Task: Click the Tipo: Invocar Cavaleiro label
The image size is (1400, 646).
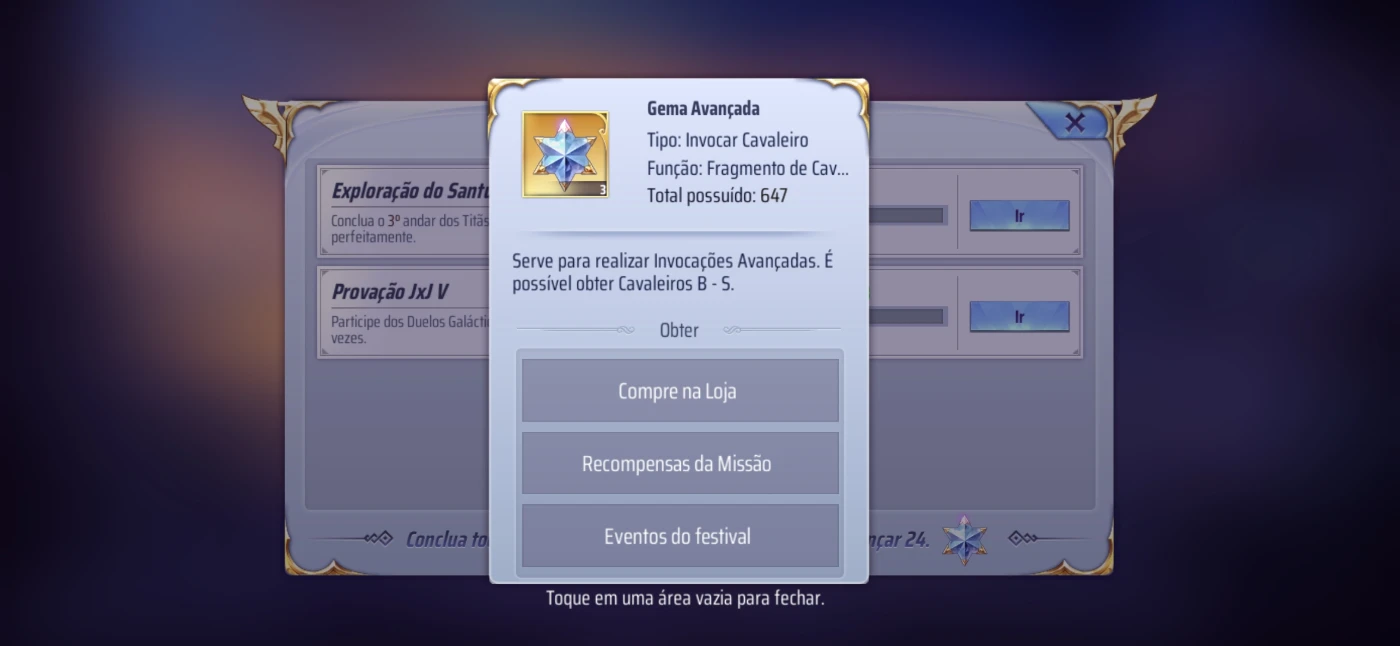Action: pos(727,140)
